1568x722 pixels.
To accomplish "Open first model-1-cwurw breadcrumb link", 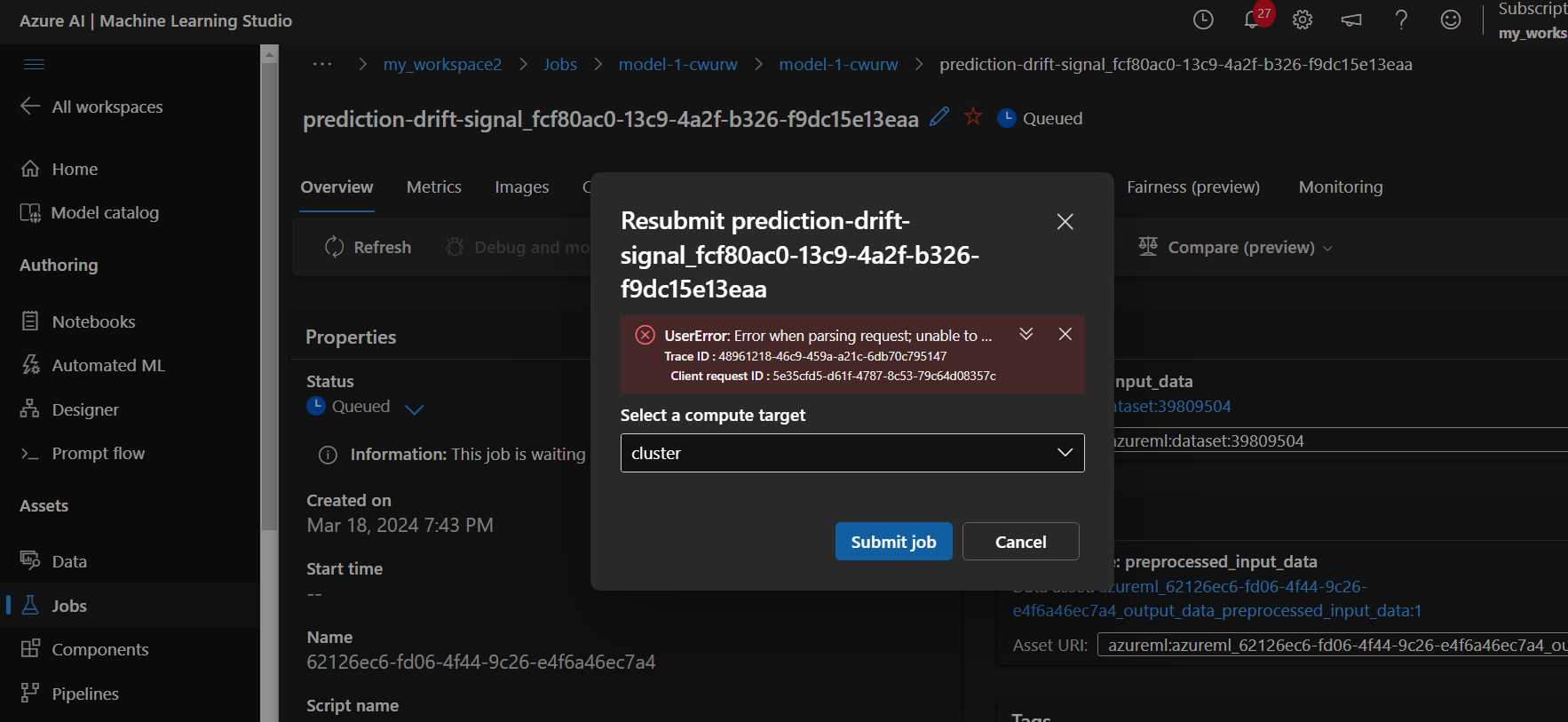I will 677,64.
